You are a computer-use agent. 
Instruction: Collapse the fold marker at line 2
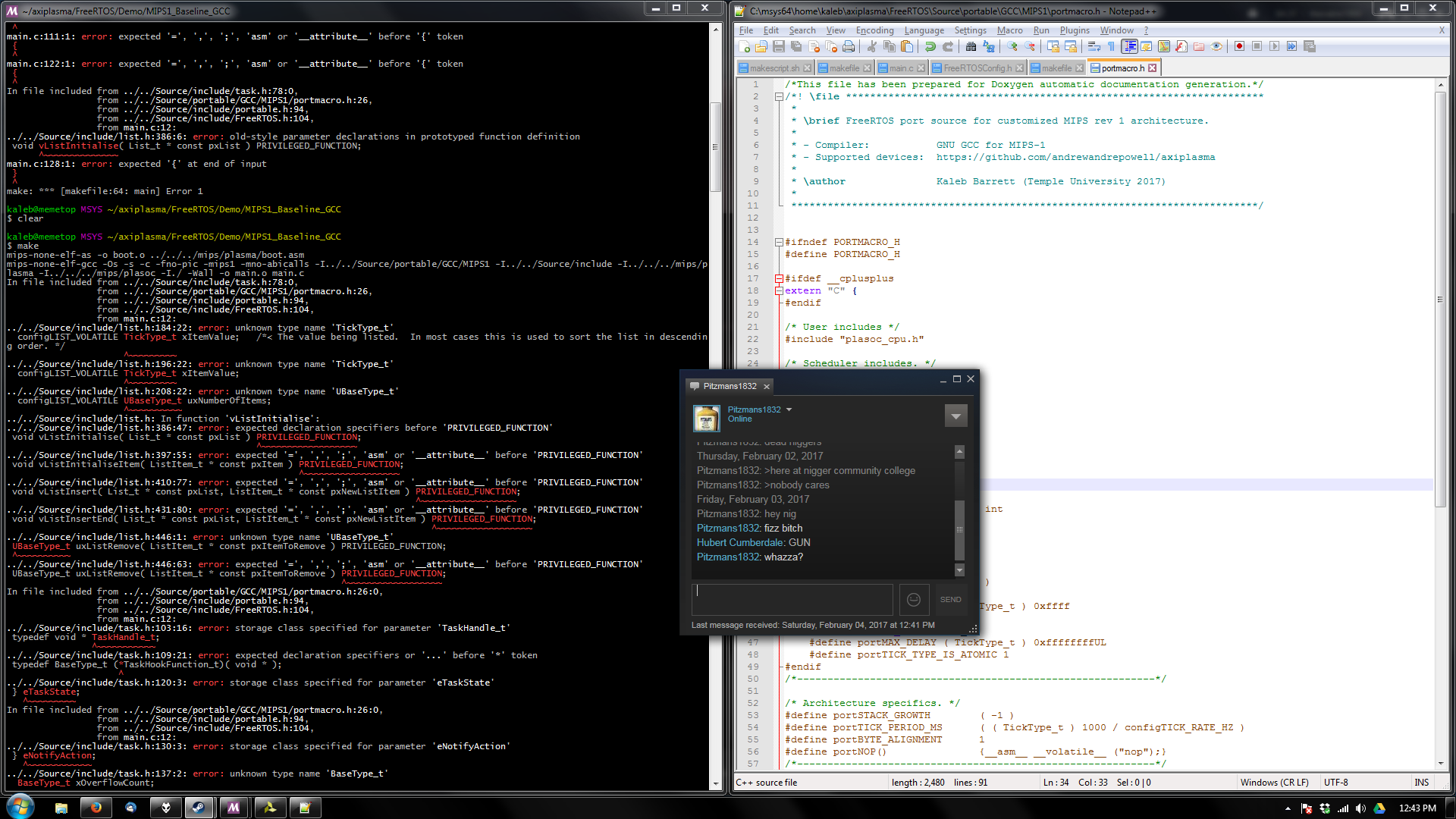point(779,97)
